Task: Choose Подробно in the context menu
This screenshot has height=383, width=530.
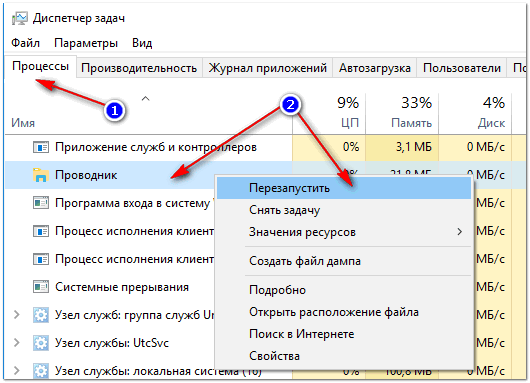Action: pyautogui.click(x=344, y=290)
